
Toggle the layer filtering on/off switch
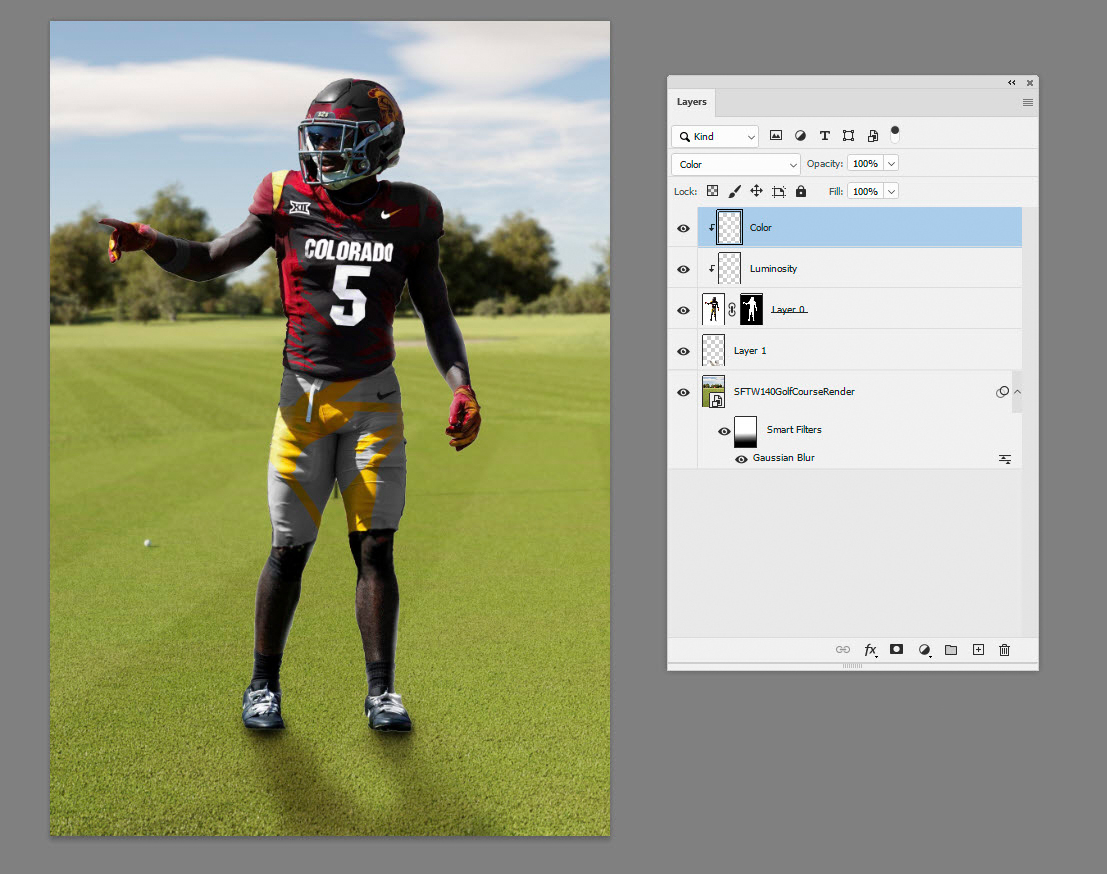click(895, 133)
